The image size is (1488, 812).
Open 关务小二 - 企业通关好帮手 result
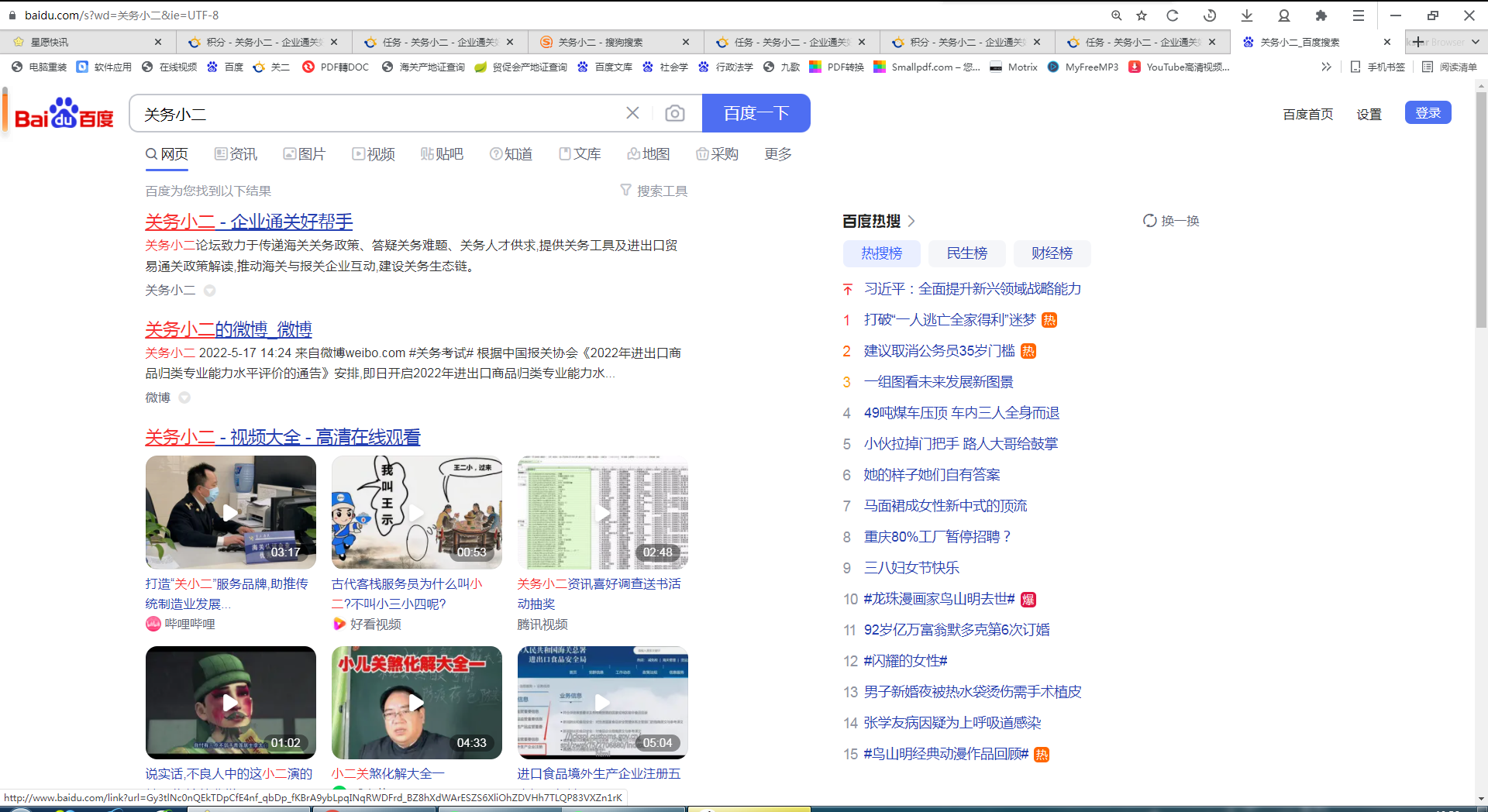point(249,222)
